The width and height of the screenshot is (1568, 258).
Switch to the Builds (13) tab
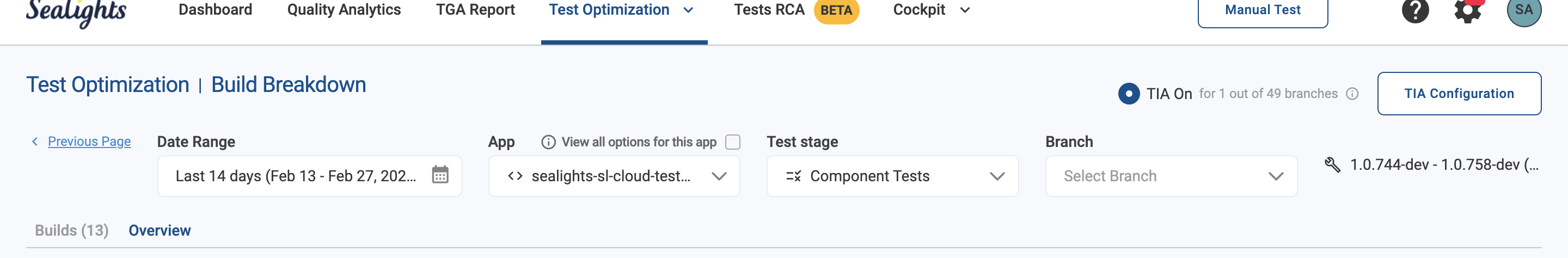click(72, 231)
